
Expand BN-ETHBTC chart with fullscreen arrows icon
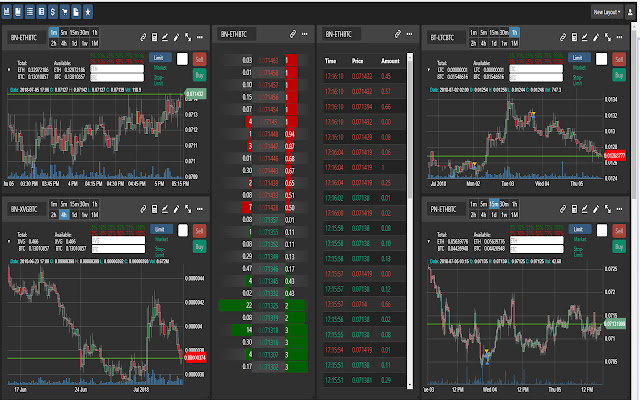[187, 35]
